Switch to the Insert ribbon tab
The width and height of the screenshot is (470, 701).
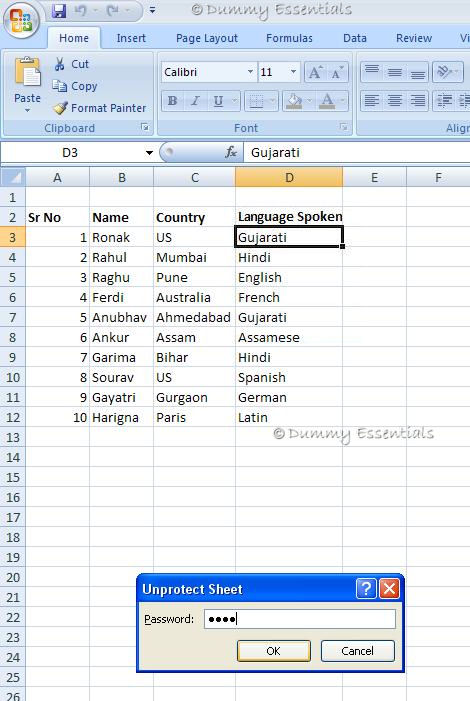(131, 38)
